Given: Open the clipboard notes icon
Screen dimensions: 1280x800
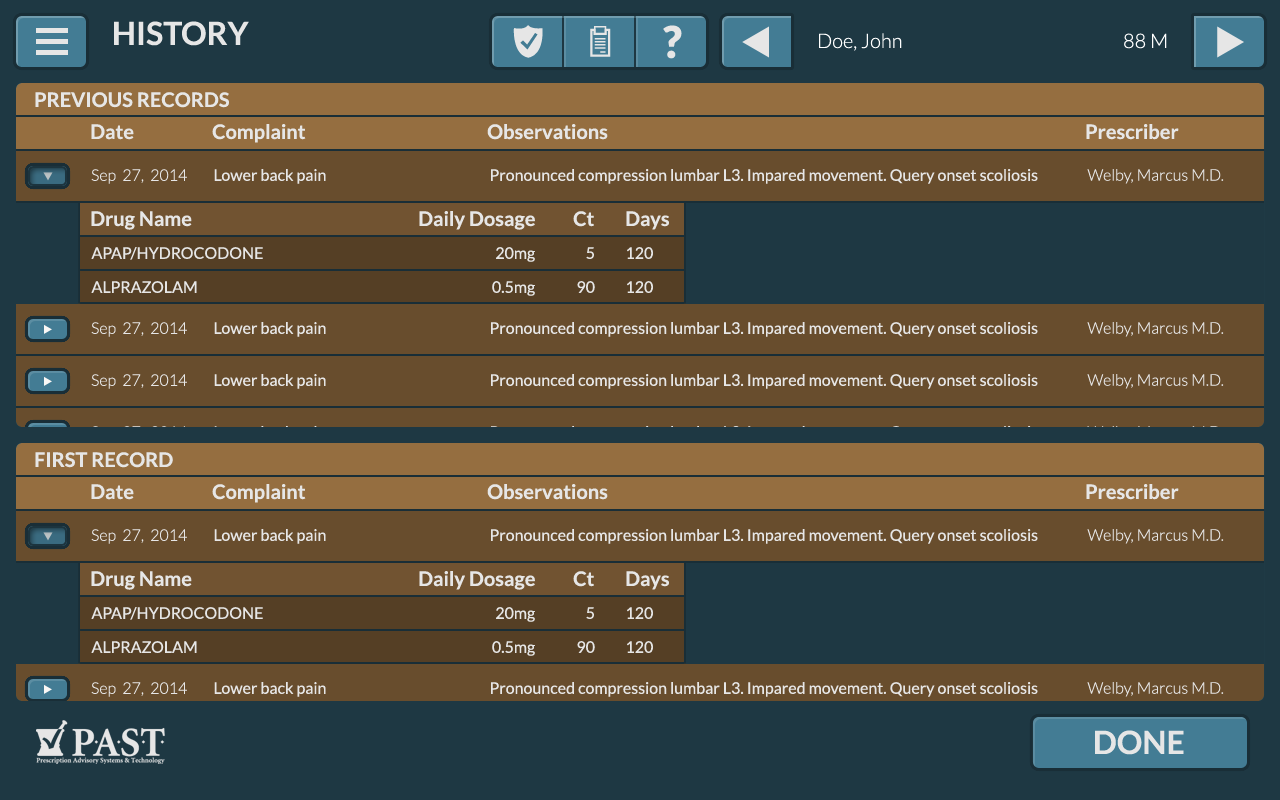Looking at the screenshot, I should (x=599, y=42).
